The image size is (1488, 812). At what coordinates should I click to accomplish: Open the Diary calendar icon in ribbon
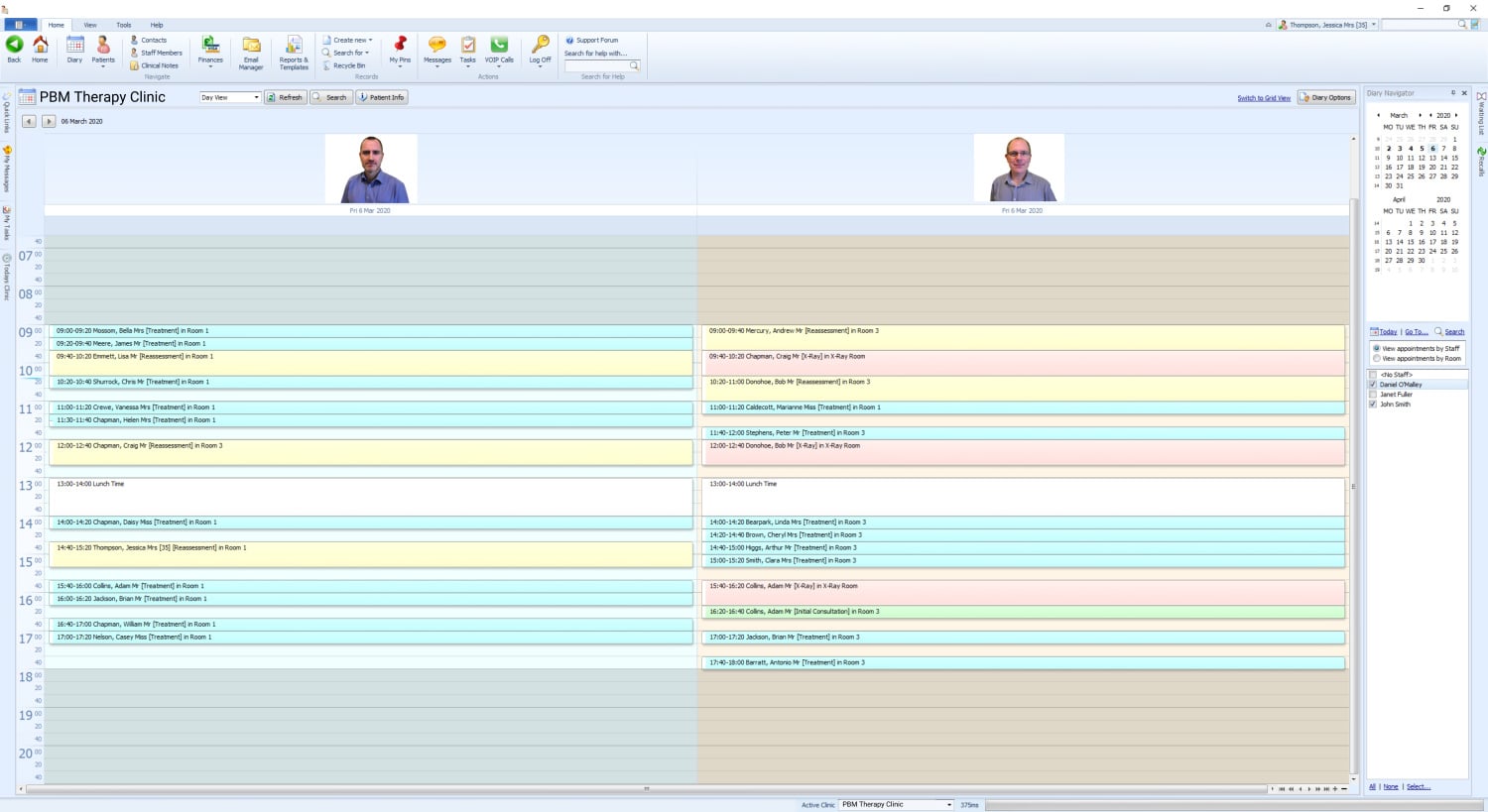coord(74,46)
